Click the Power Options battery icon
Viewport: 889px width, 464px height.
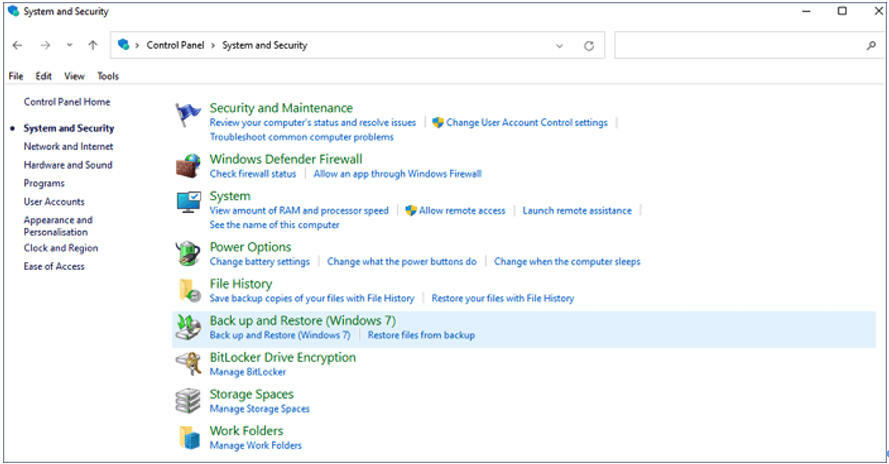pyautogui.click(x=188, y=253)
